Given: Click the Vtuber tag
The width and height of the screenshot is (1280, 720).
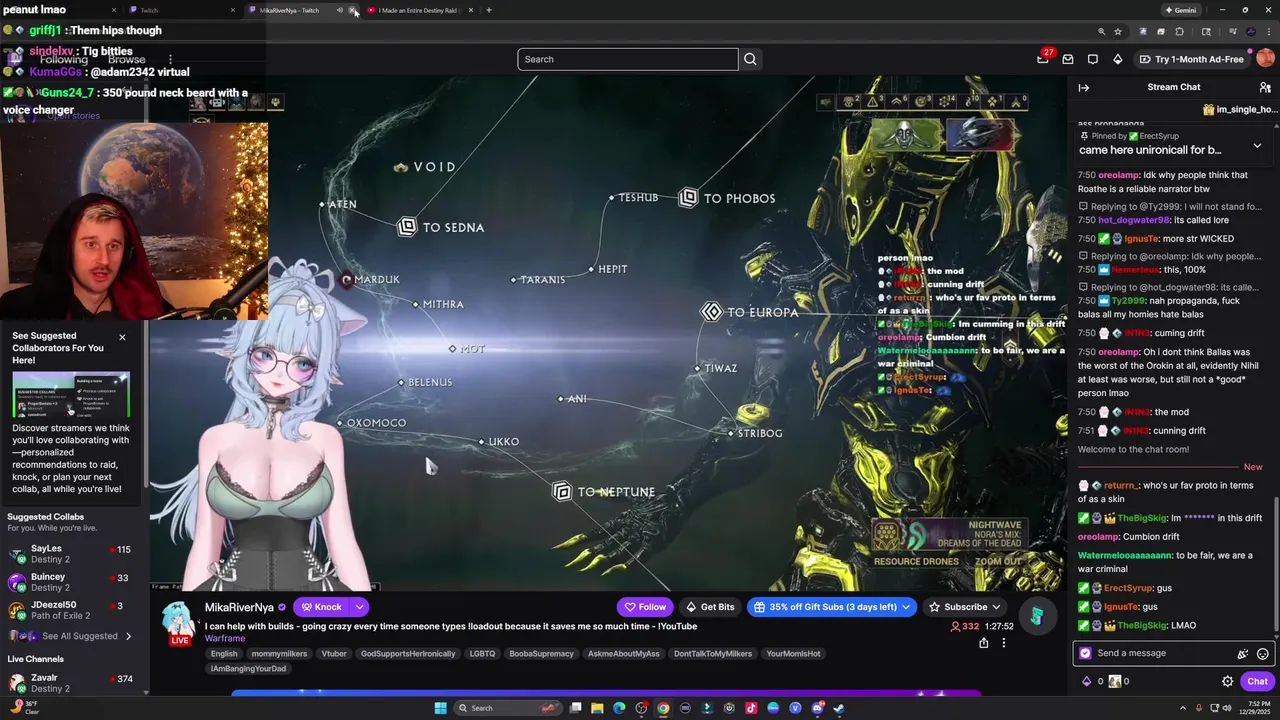Looking at the screenshot, I should tap(334, 654).
